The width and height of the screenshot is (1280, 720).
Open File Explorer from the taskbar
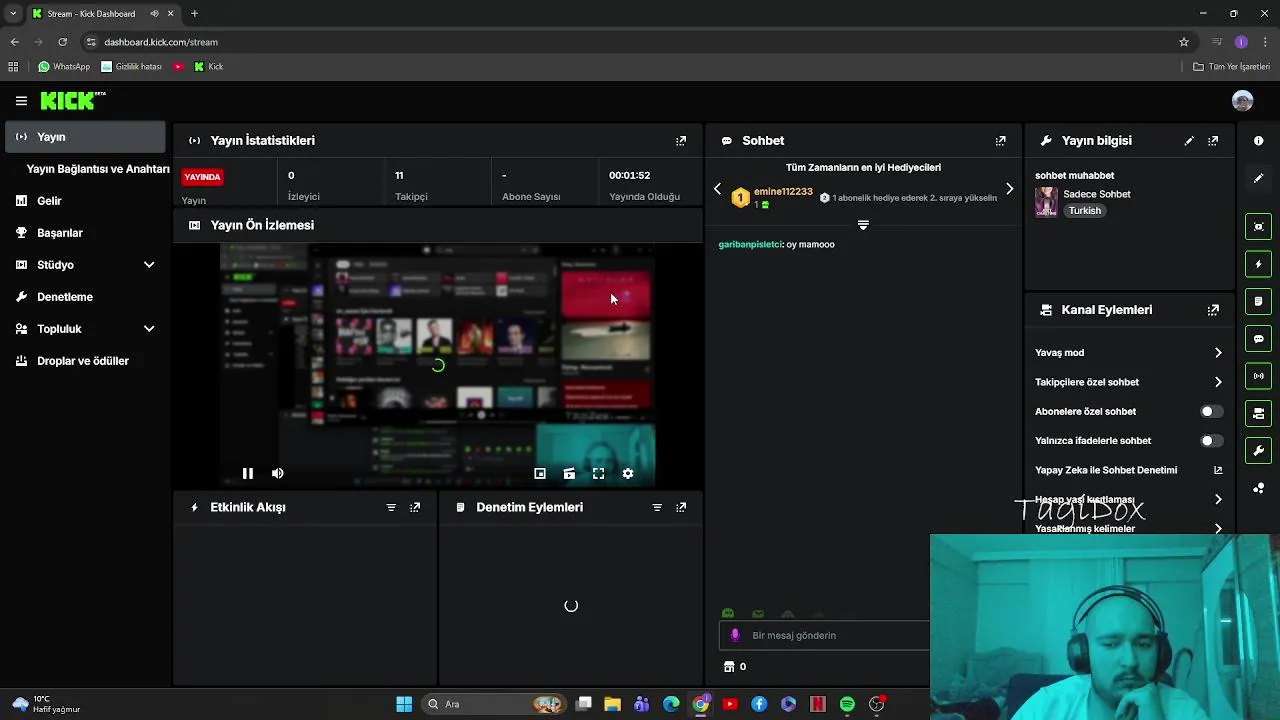coord(613,705)
